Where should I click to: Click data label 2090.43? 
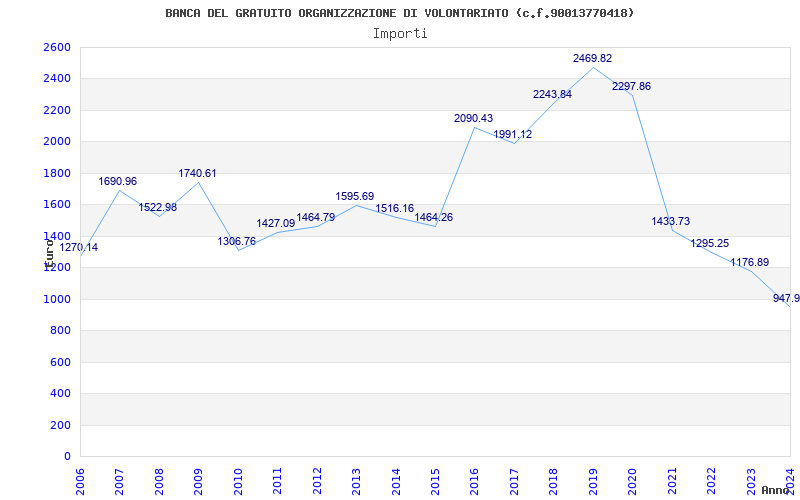pos(473,118)
